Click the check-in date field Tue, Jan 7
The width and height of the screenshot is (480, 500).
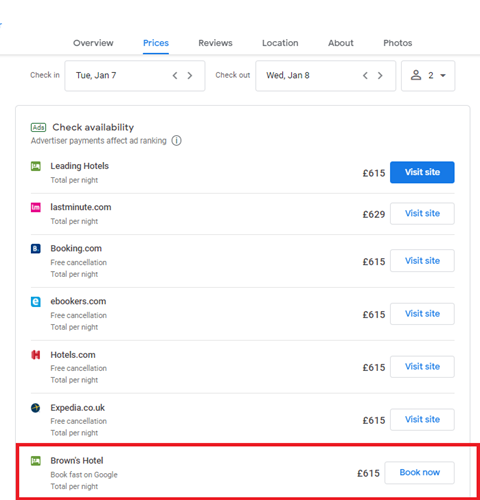coord(135,76)
